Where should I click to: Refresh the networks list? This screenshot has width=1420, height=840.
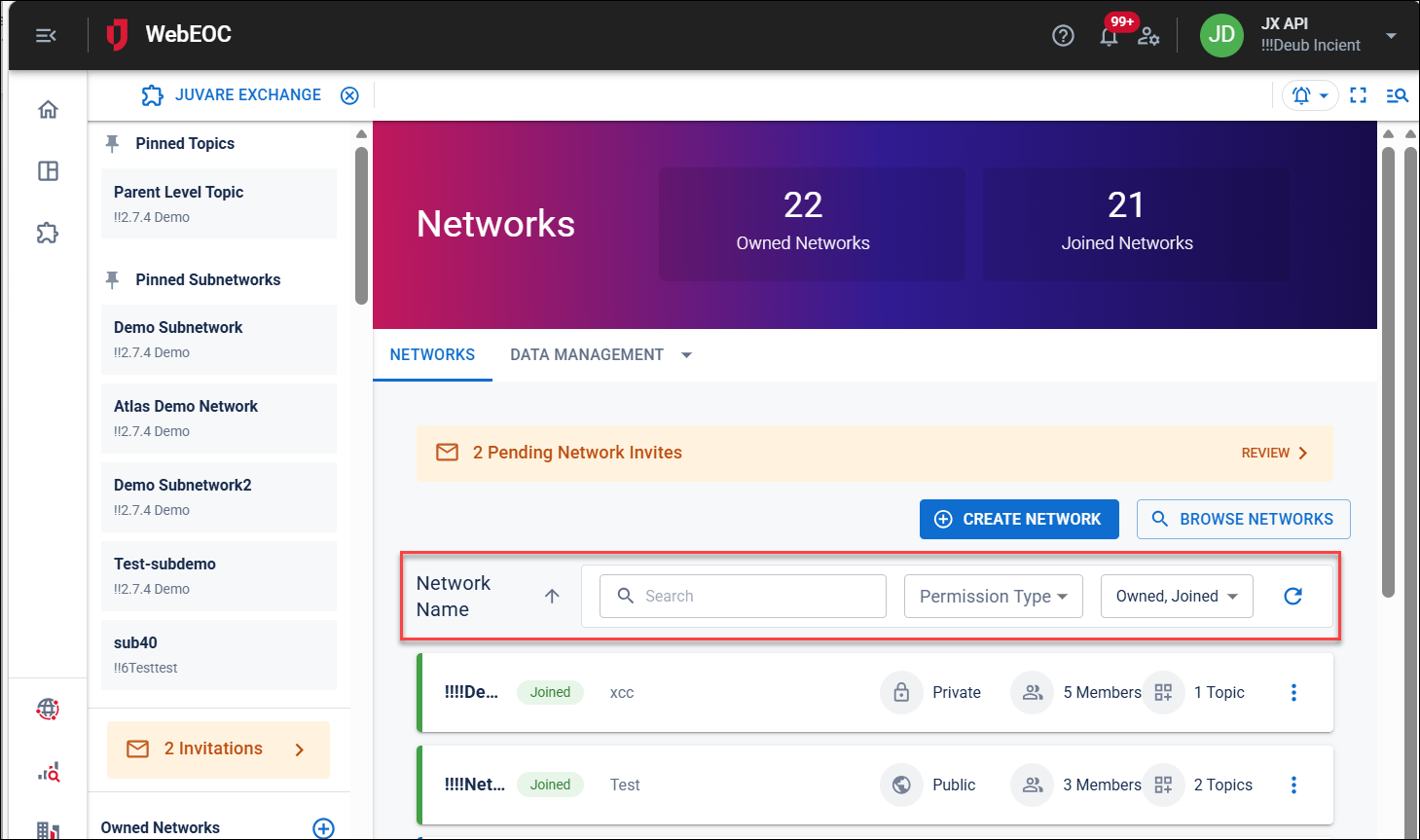(x=1293, y=597)
